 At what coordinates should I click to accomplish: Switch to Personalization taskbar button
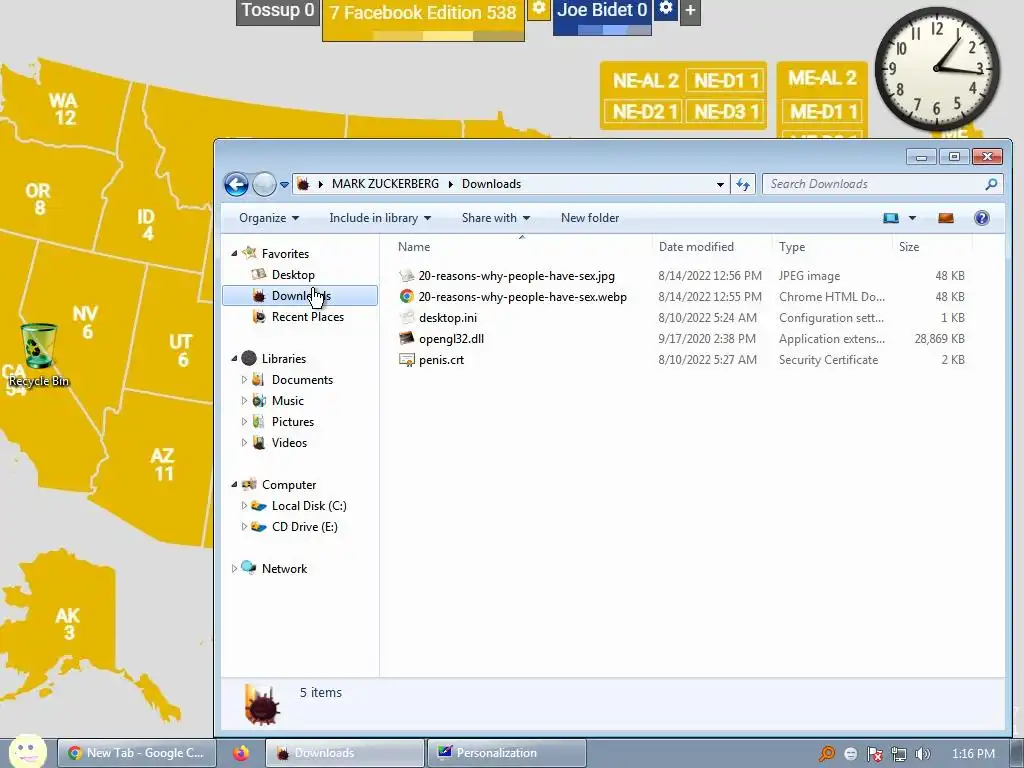[507, 753]
